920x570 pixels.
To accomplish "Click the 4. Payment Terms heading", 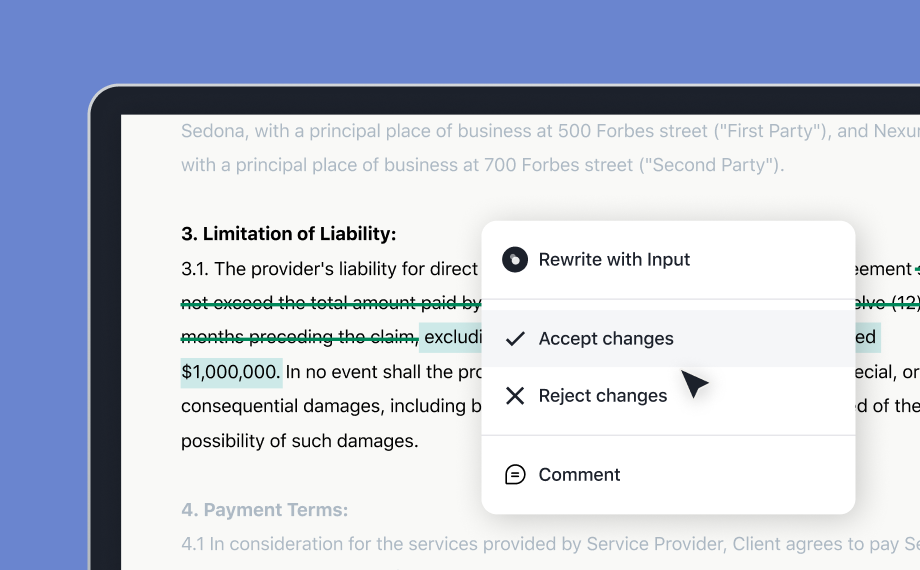I will (x=264, y=510).
